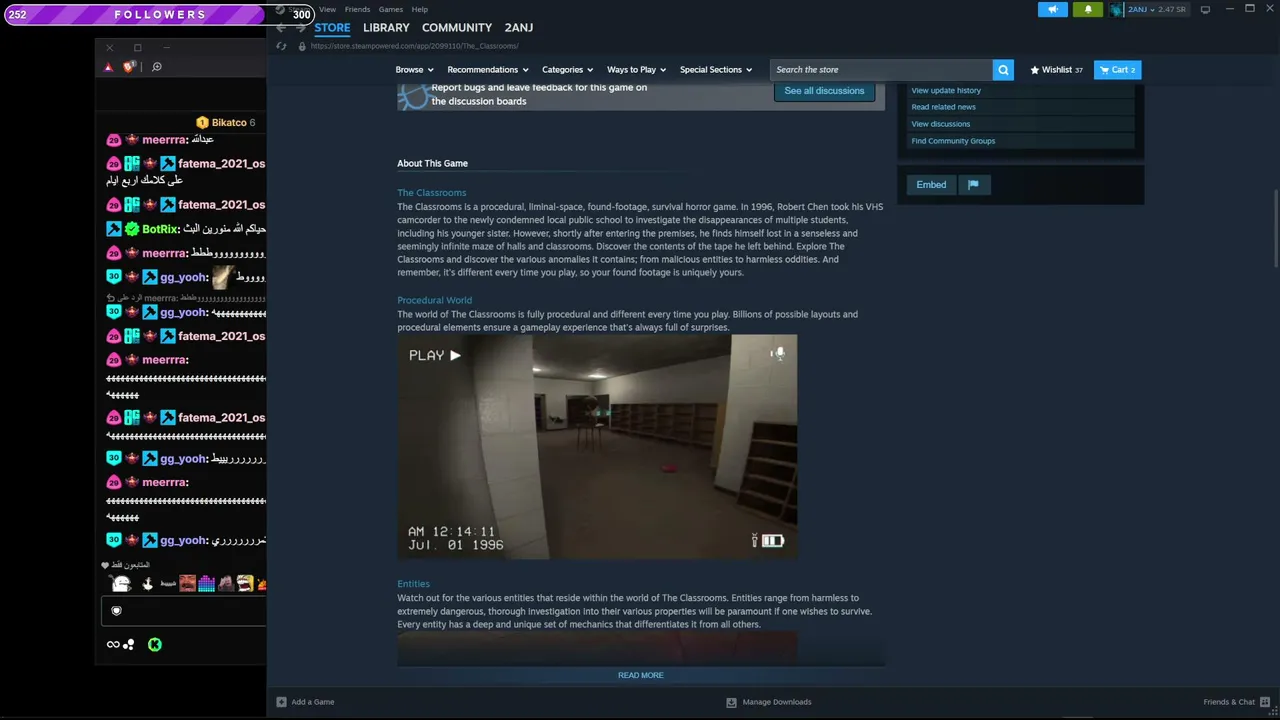Play the Procedural World VHS clip

(x=597, y=447)
